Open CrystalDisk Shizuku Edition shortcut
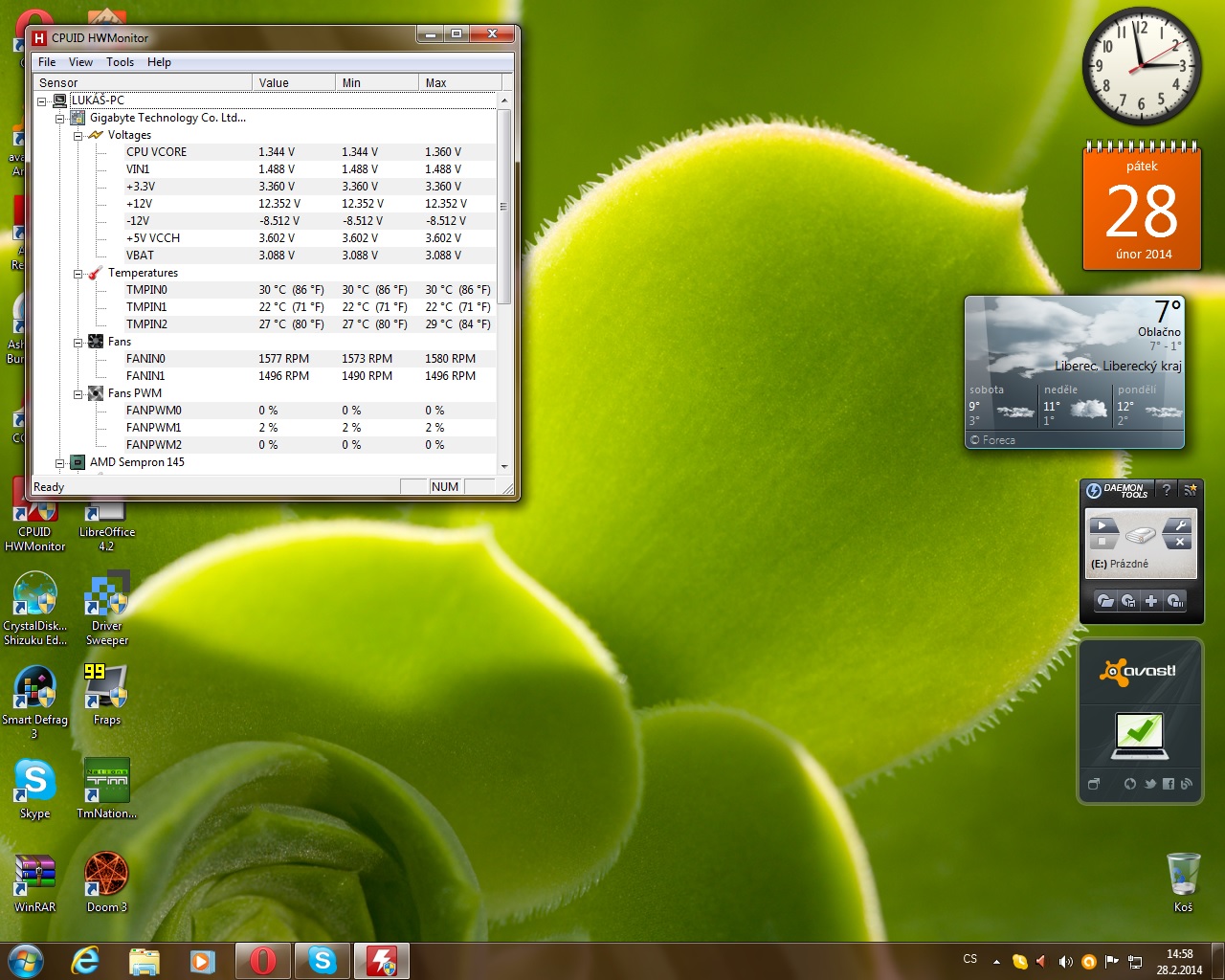 click(34, 609)
